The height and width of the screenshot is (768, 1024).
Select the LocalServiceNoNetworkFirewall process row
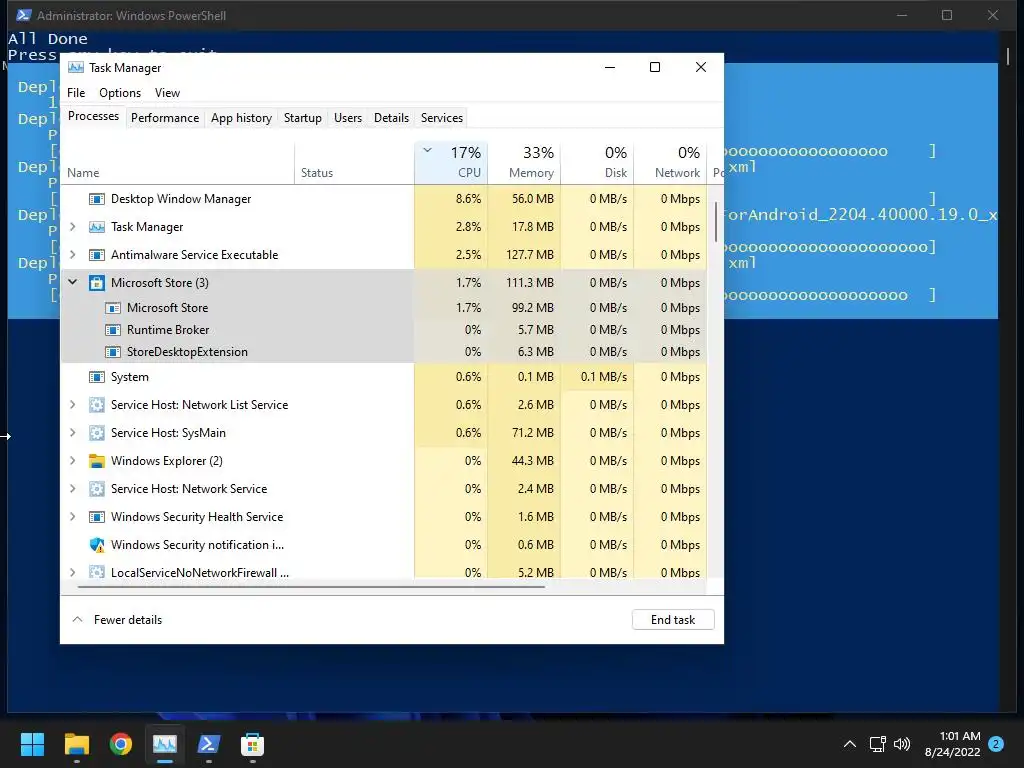[x=383, y=572]
